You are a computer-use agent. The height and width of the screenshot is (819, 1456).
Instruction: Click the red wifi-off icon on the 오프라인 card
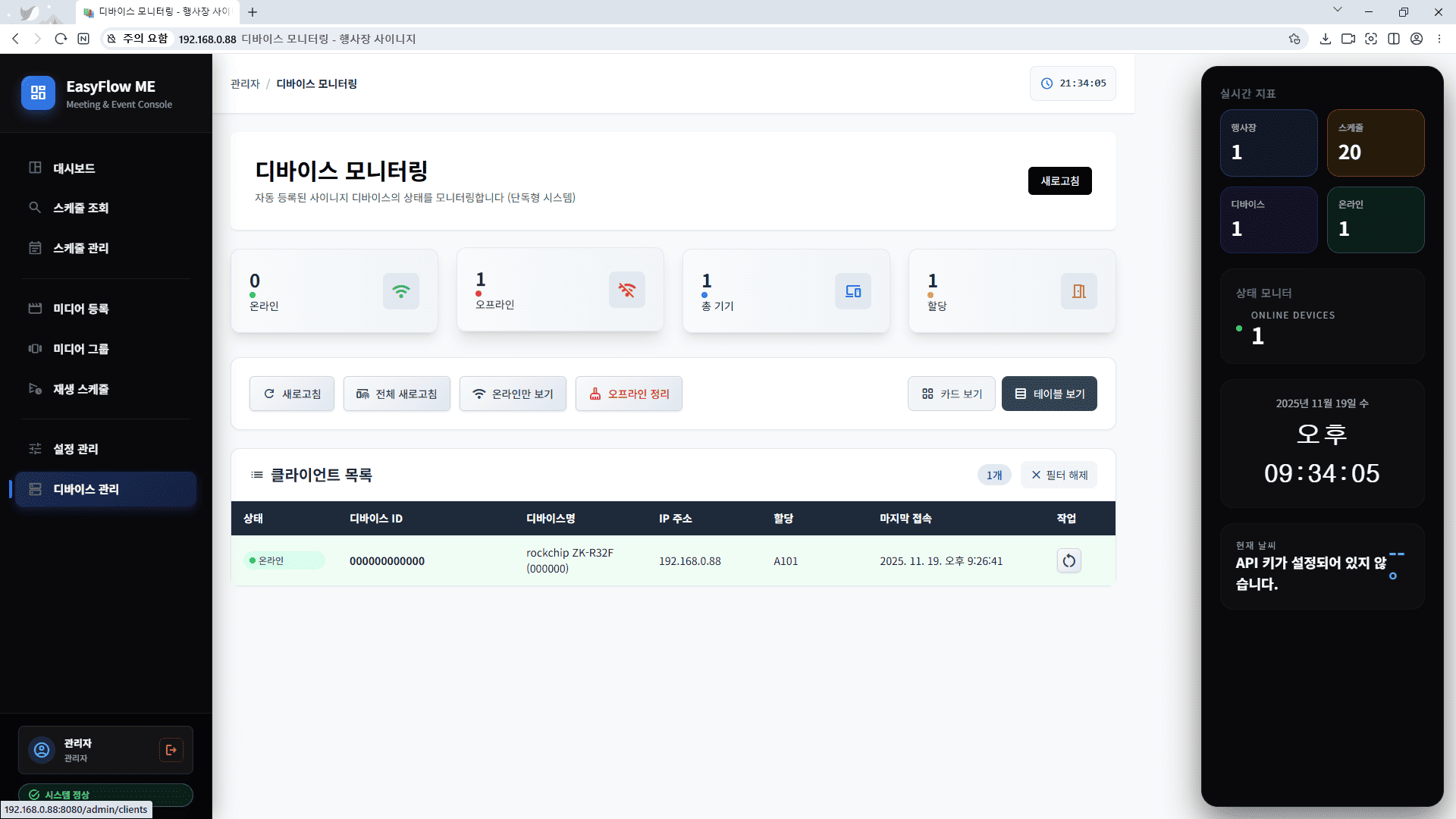[x=626, y=290]
